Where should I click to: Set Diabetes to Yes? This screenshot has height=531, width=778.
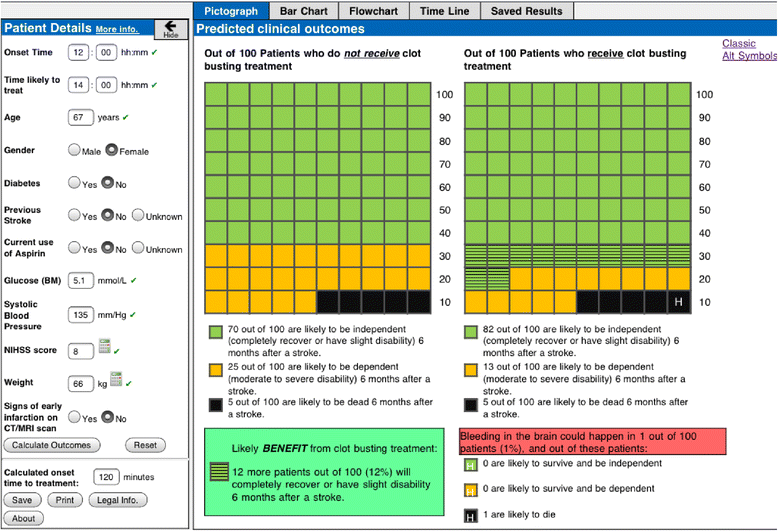click(x=74, y=183)
